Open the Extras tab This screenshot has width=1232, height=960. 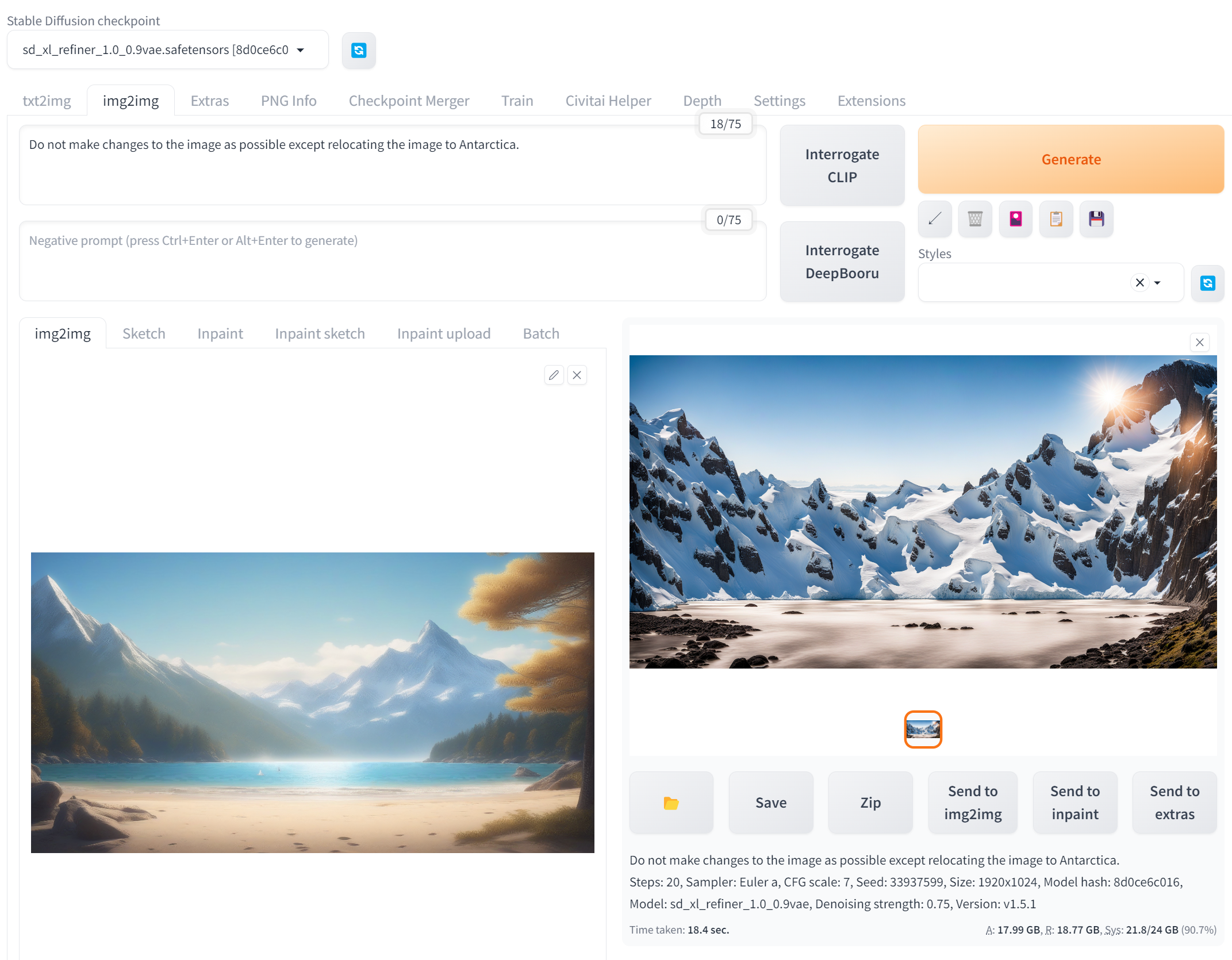click(210, 101)
